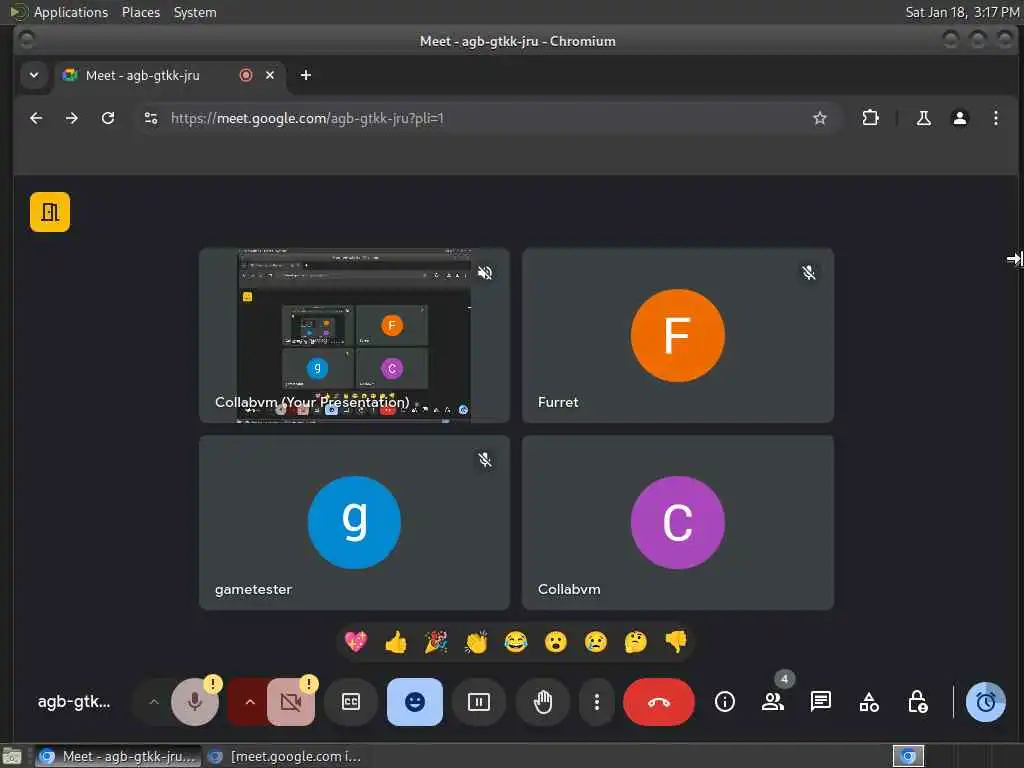Expand audio settings chevron
Image resolution: width=1024 pixels, height=768 pixels.
click(153, 702)
